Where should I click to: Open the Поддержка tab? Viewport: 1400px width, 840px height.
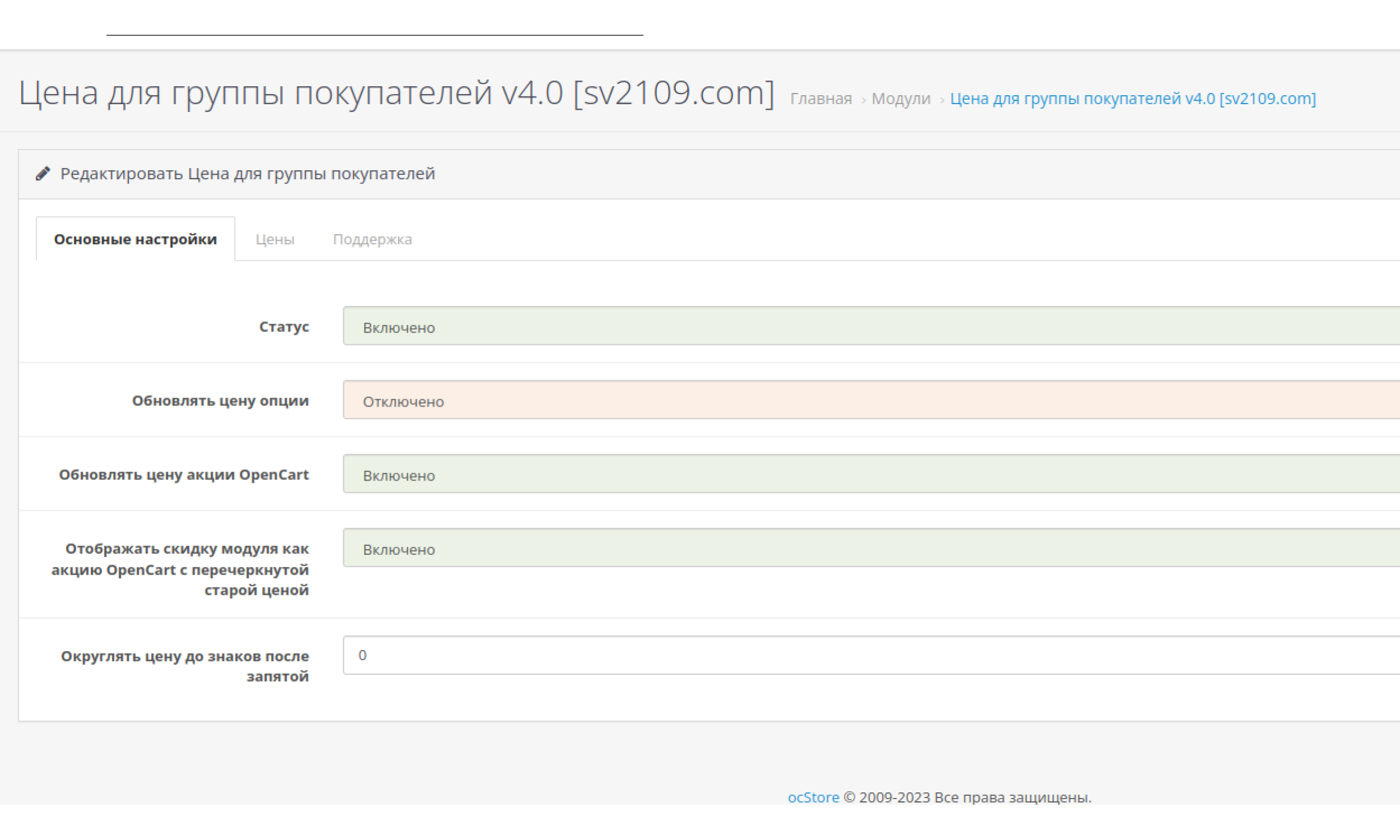pyautogui.click(x=372, y=240)
